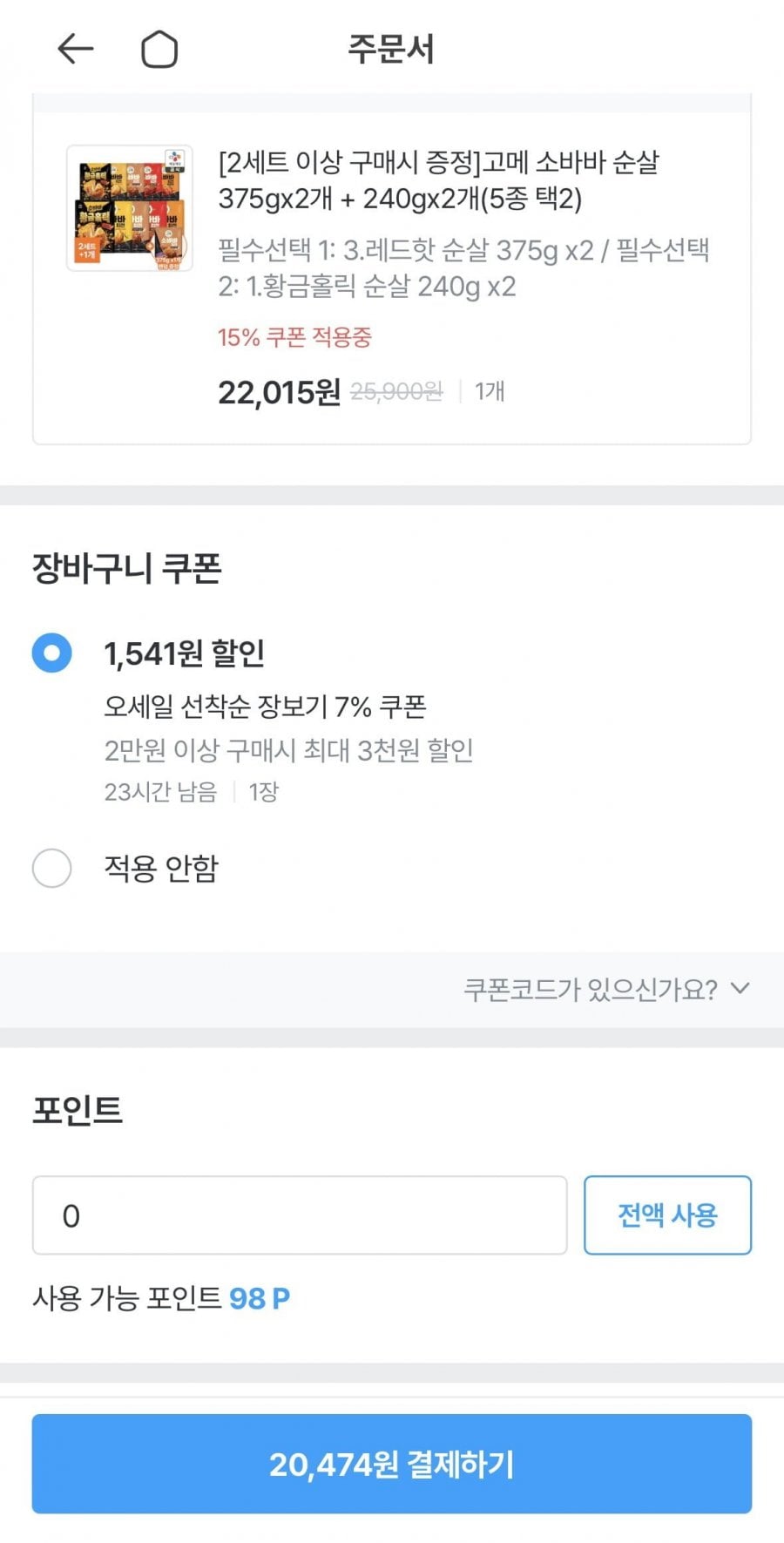Tap the 2만원 이상 구매시 coupon condition text
The image size is (784, 1543).
point(288,750)
